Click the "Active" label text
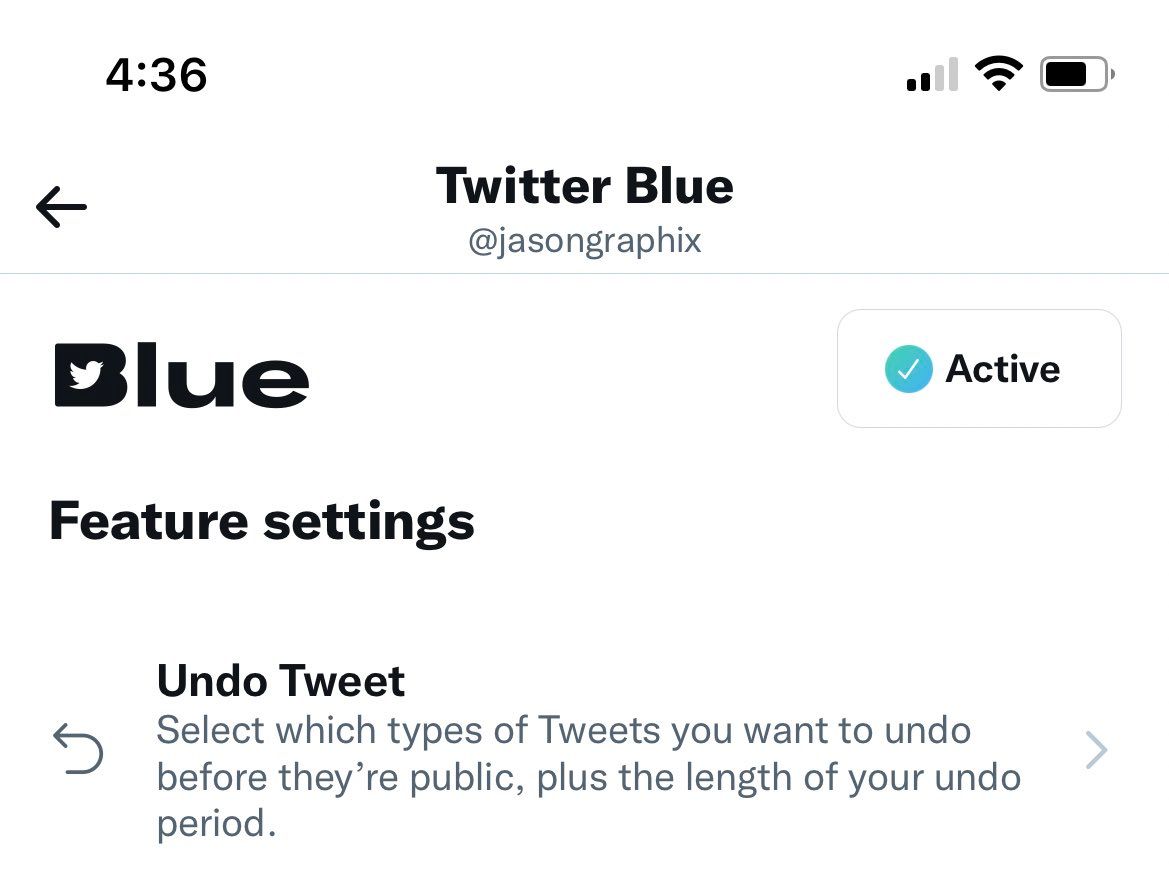The height and width of the screenshot is (891, 1169). click(x=1003, y=369)
